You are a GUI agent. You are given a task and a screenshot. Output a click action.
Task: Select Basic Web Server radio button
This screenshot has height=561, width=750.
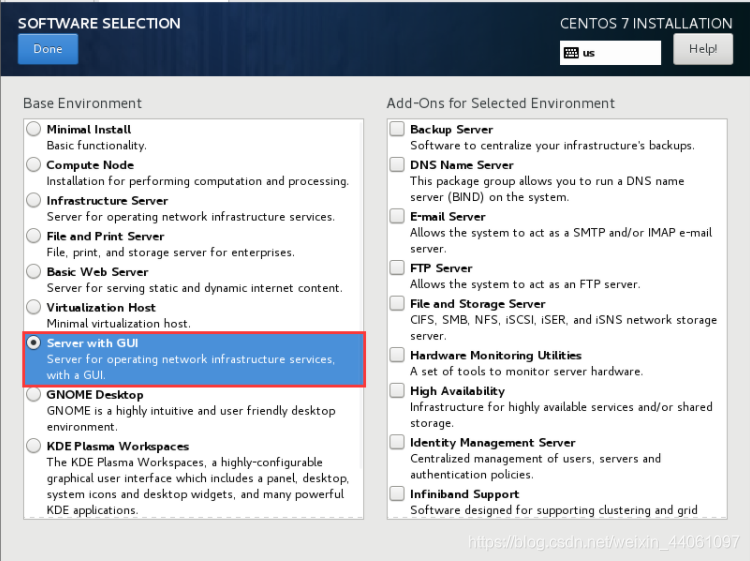click(x=33, y=271)
